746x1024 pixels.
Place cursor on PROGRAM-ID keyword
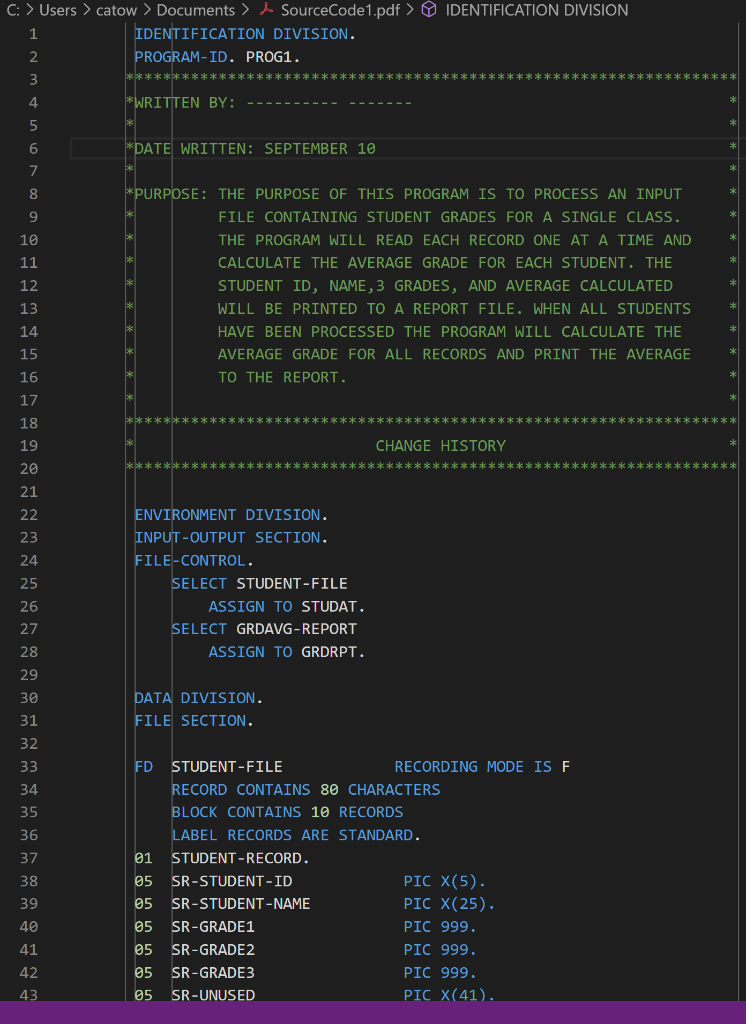point(181,57)
